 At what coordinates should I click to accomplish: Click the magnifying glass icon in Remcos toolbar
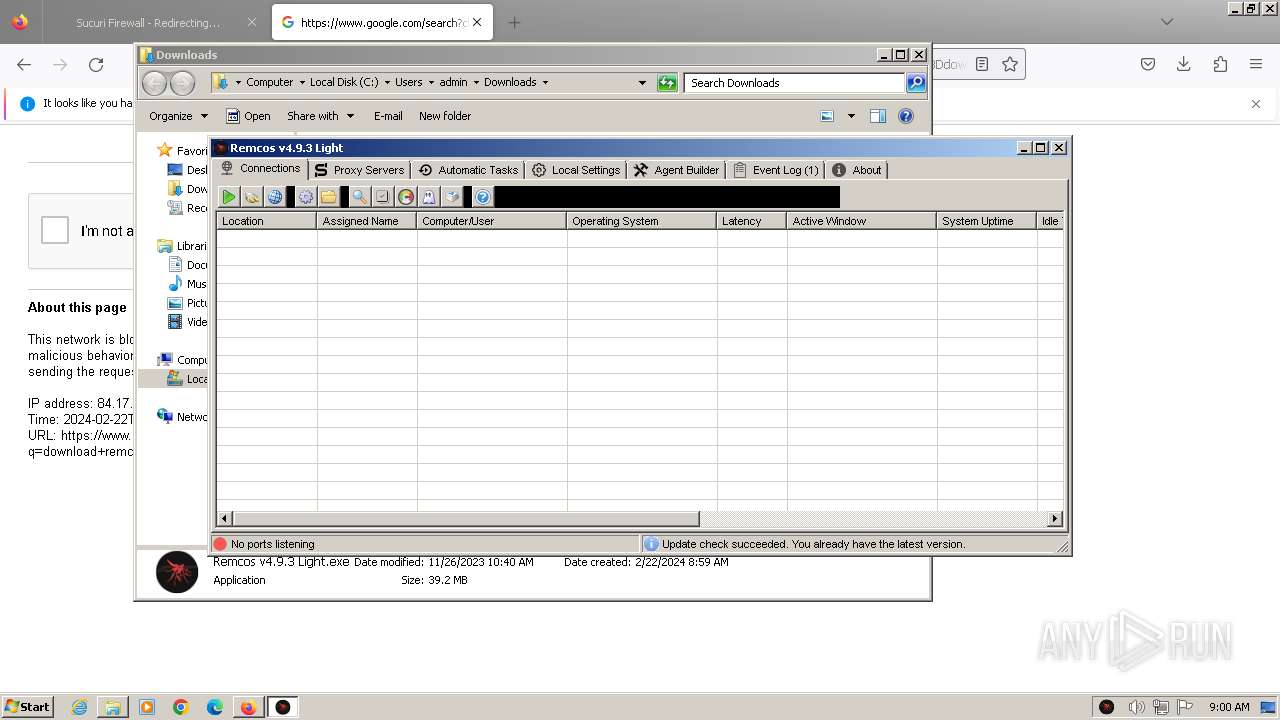(360, 197)
